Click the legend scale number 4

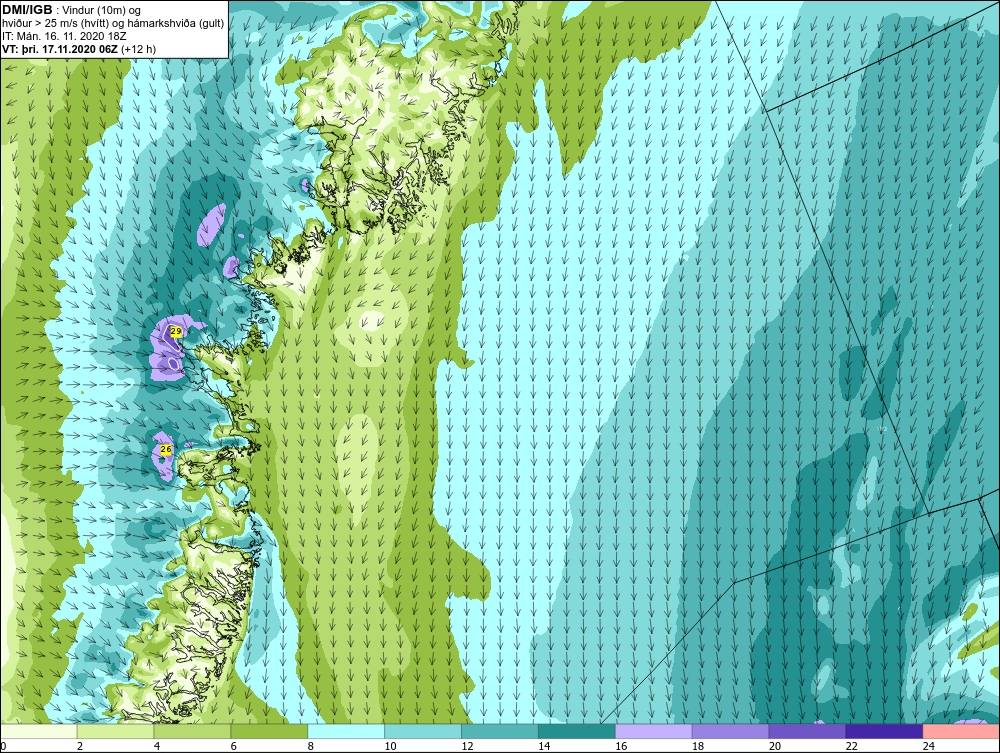[x=157, y=746]
